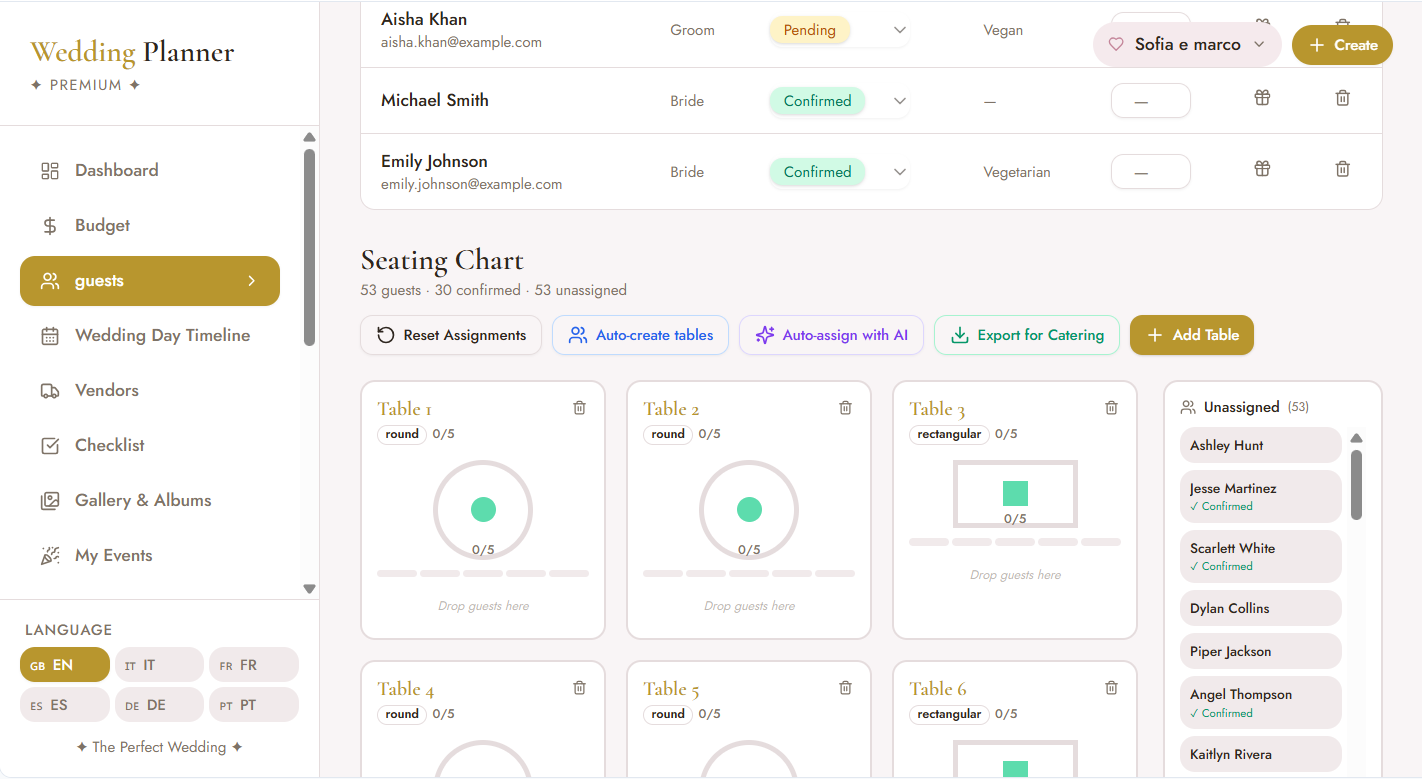1422x779 pixels.
Task: Click Auto-create tables
Action: coord(641,335)
